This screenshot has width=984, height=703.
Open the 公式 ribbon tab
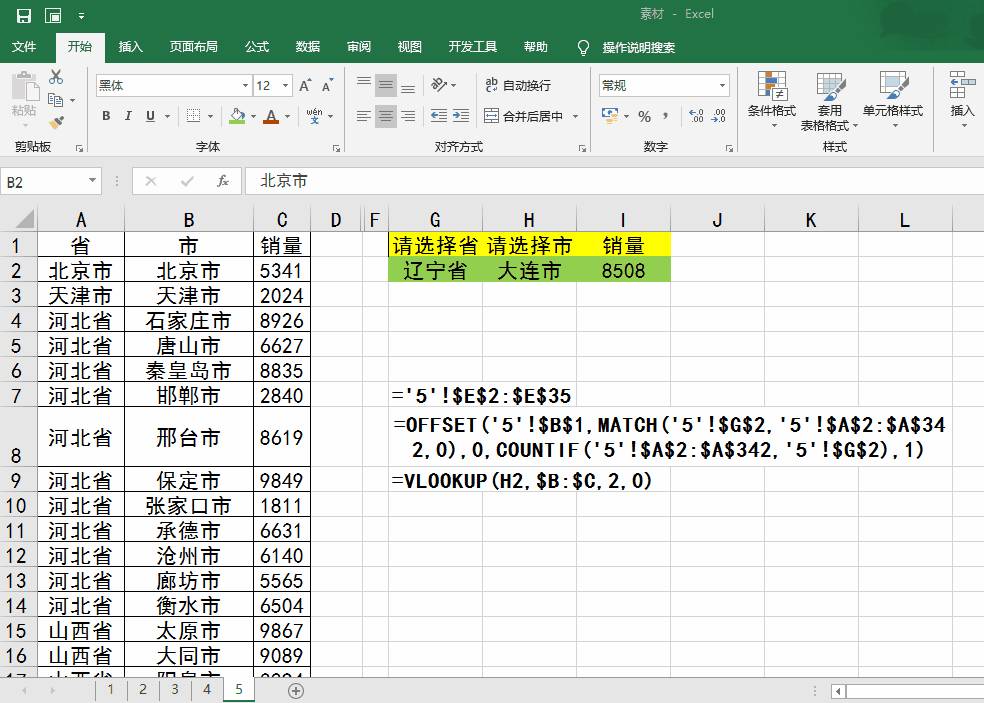(257, 47)
